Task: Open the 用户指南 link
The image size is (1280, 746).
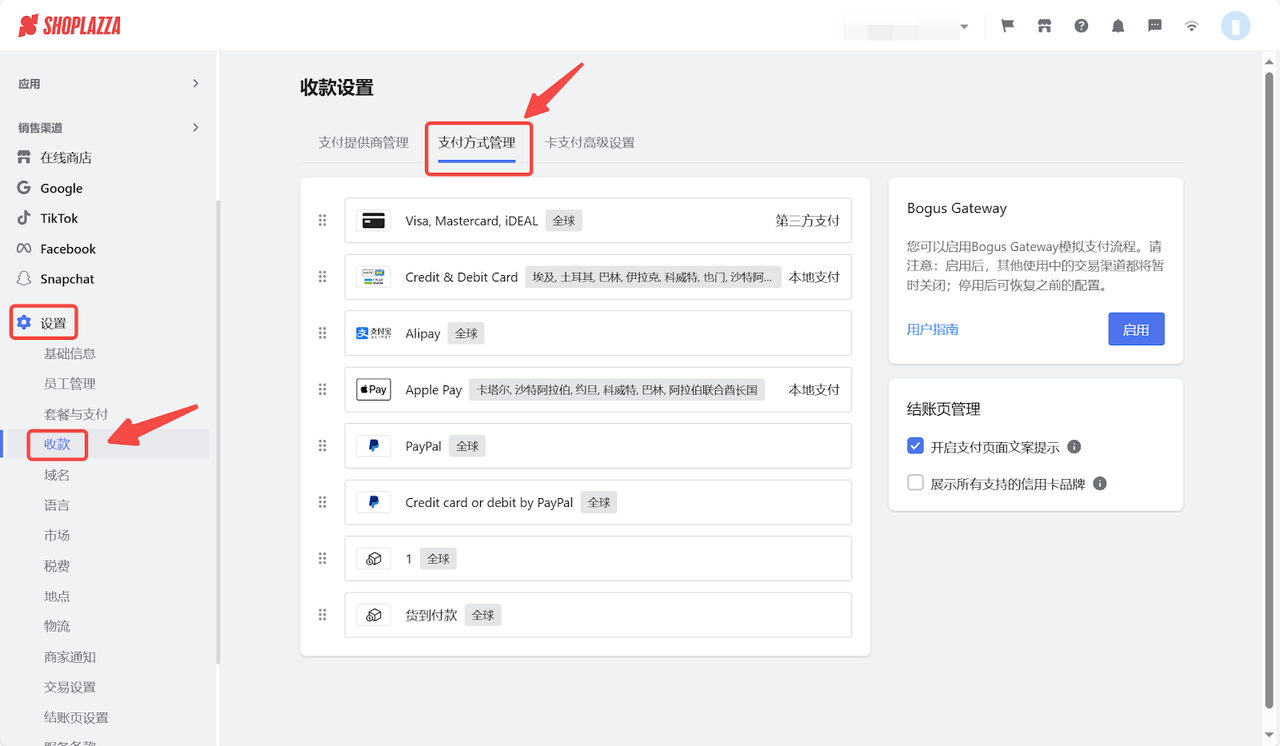Action: pyautogui.click(x=932, y=328)
